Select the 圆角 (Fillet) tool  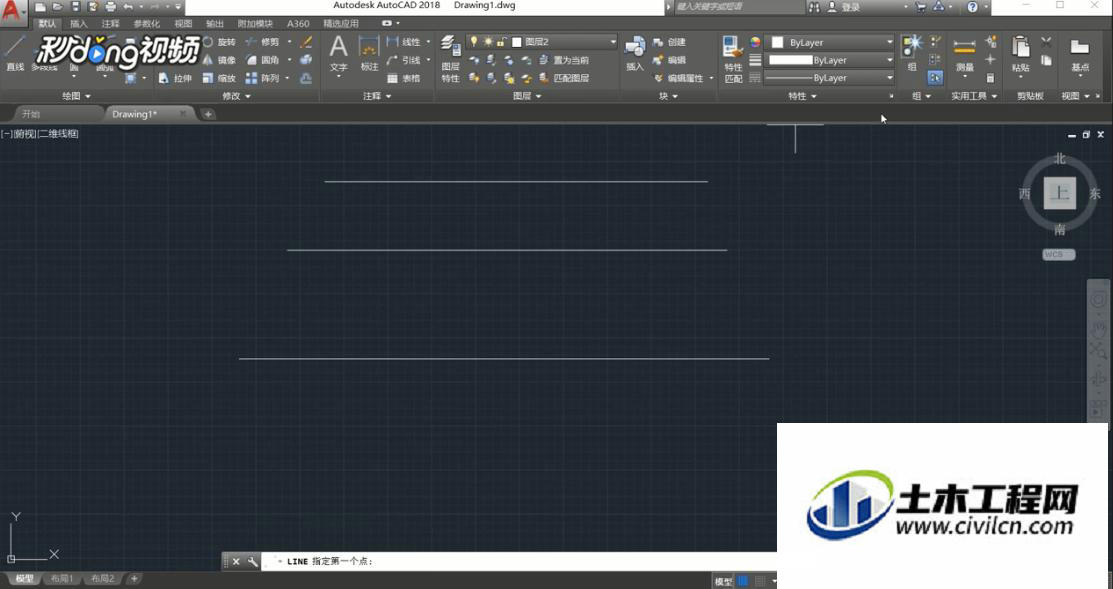[x=263, y=60]
